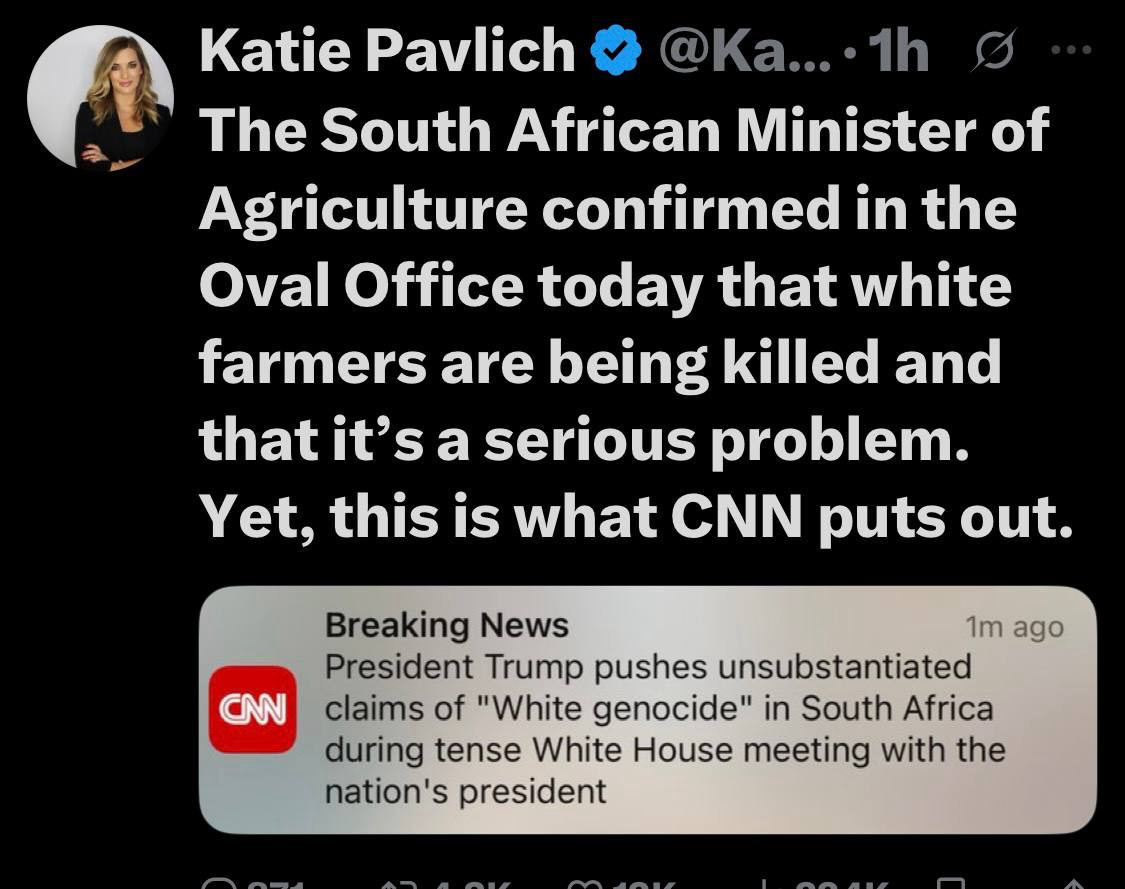
Task: Click the "Breaking News" notification heading
Action: (x=447, y=626)
